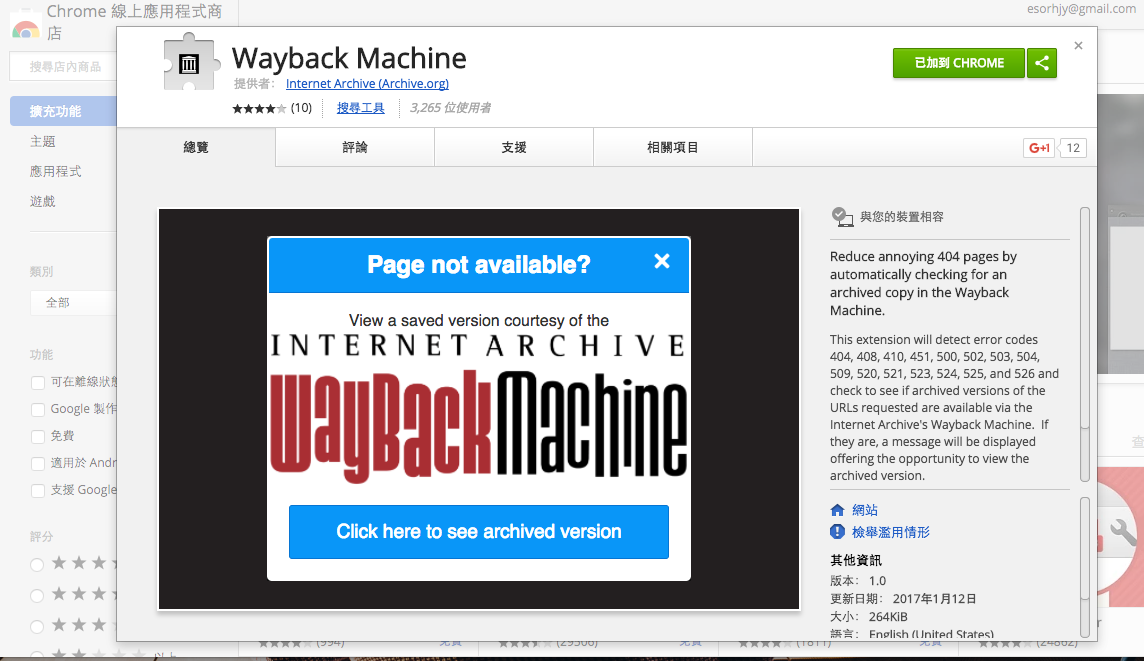This screenshot has height=661, width=1144.
Task: Select 主題 in the sidebar
Action: click(x=42, y=142)
